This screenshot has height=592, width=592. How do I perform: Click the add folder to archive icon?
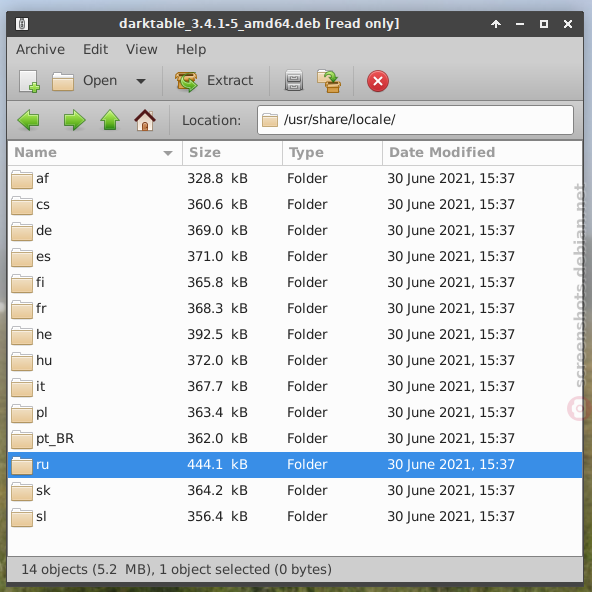click(x=329, y=81)
